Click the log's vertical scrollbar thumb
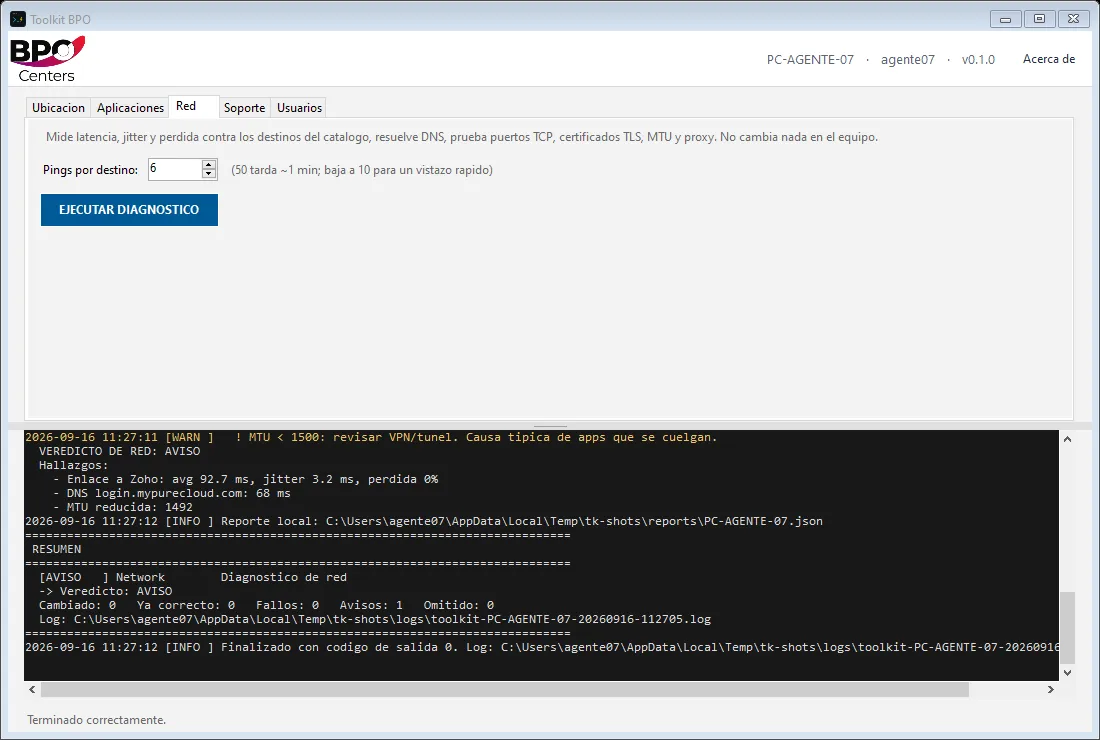Screen dimensions: 1100x740 coord(1067,628)
